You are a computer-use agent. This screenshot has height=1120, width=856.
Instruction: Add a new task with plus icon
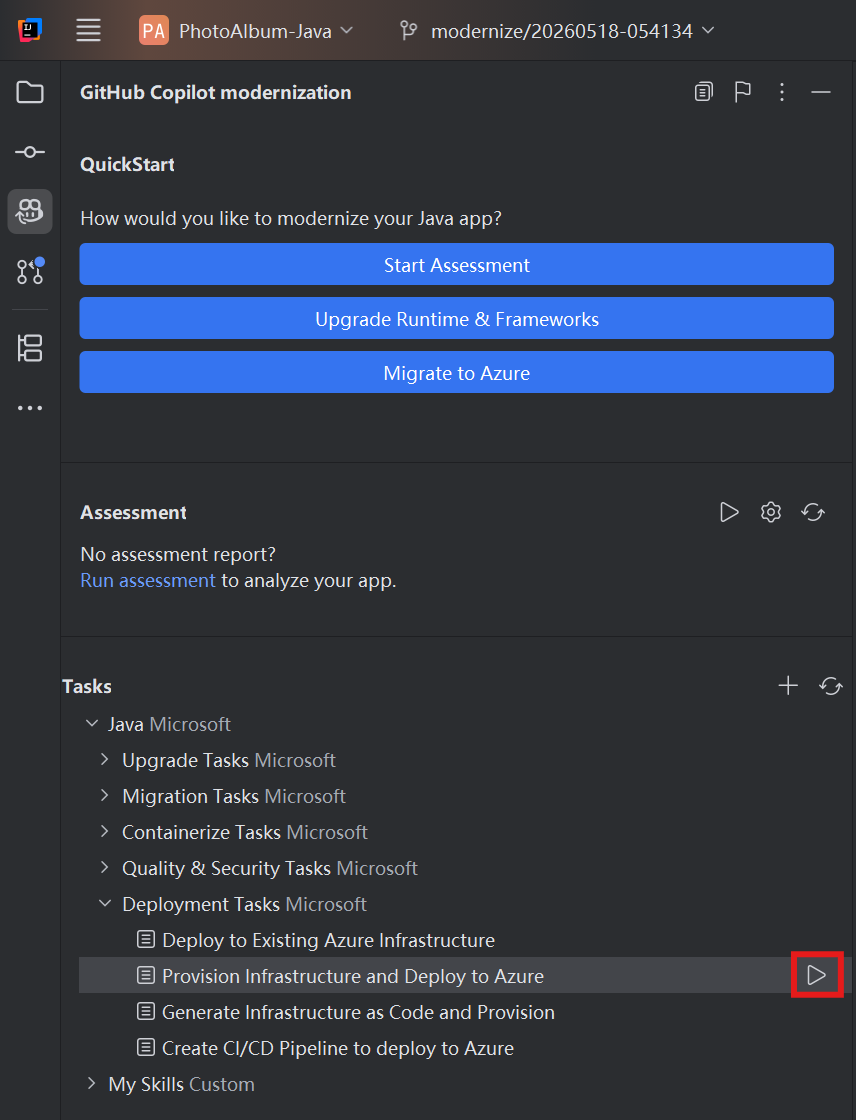click(788, 686)
